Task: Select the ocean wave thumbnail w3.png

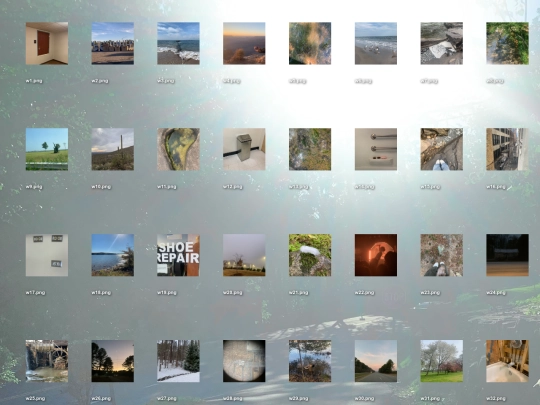Action: pos(178,43)
